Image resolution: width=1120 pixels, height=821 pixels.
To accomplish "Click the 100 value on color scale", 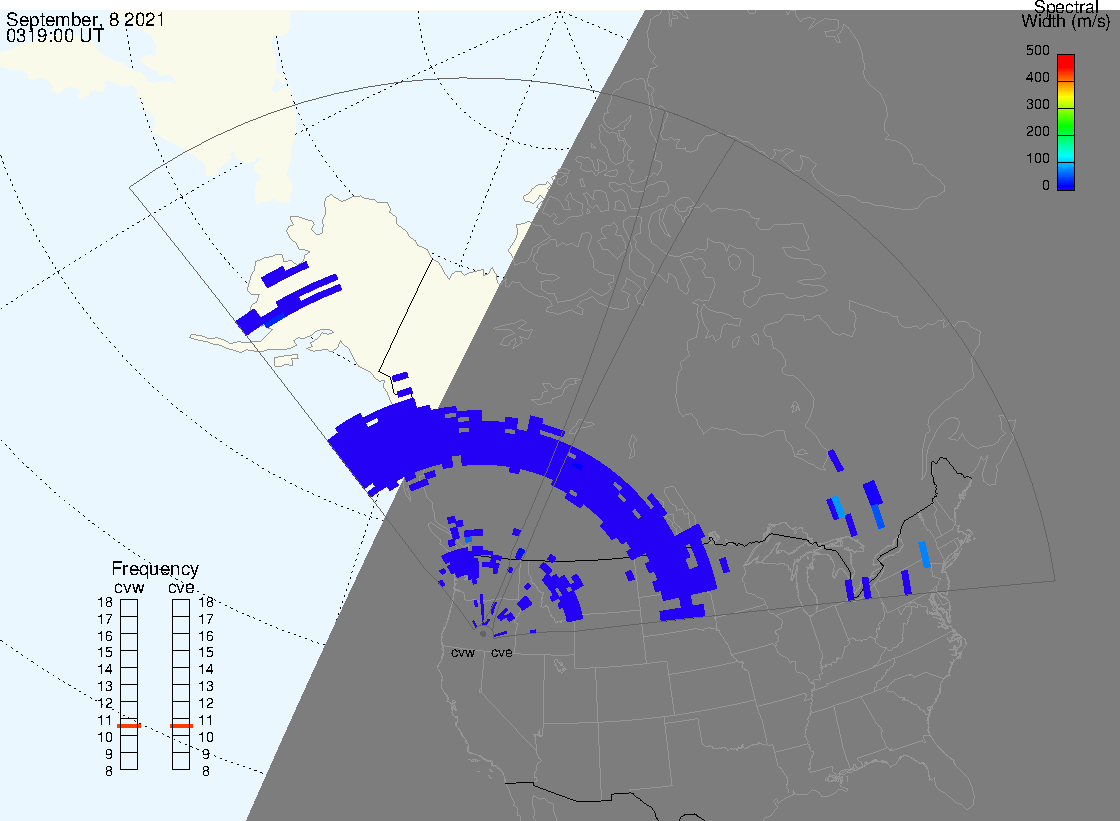I will tap(1038, 159).
